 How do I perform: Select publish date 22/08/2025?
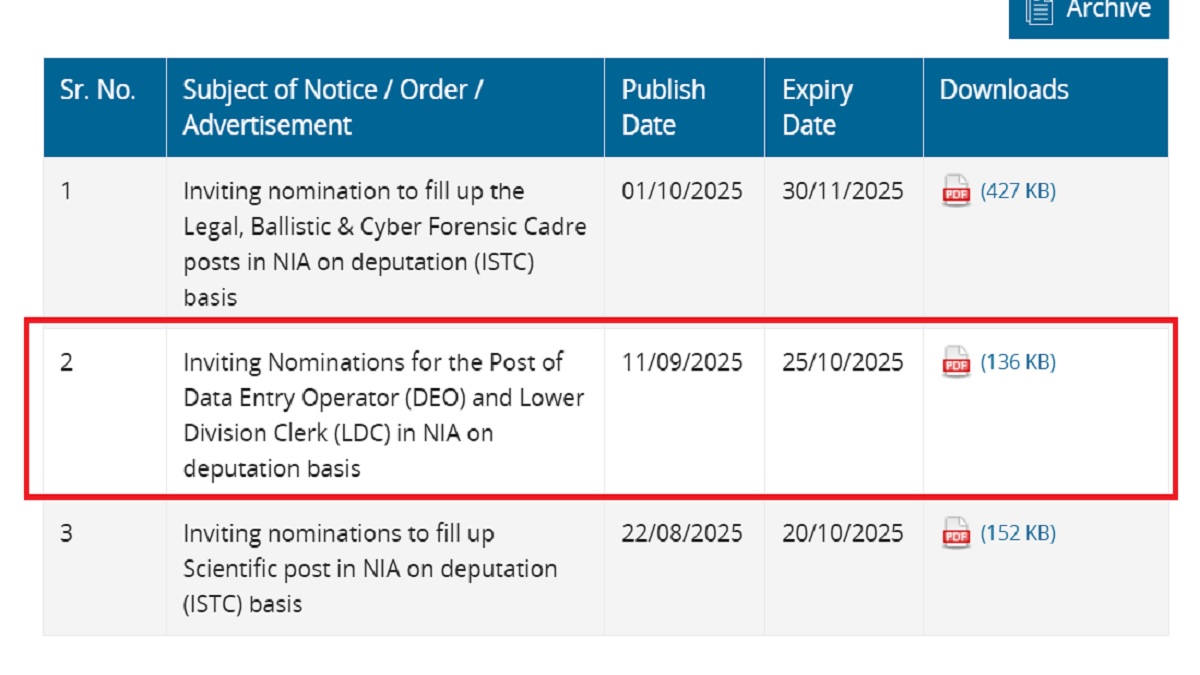pyautogui.click(x=682, y=534)
